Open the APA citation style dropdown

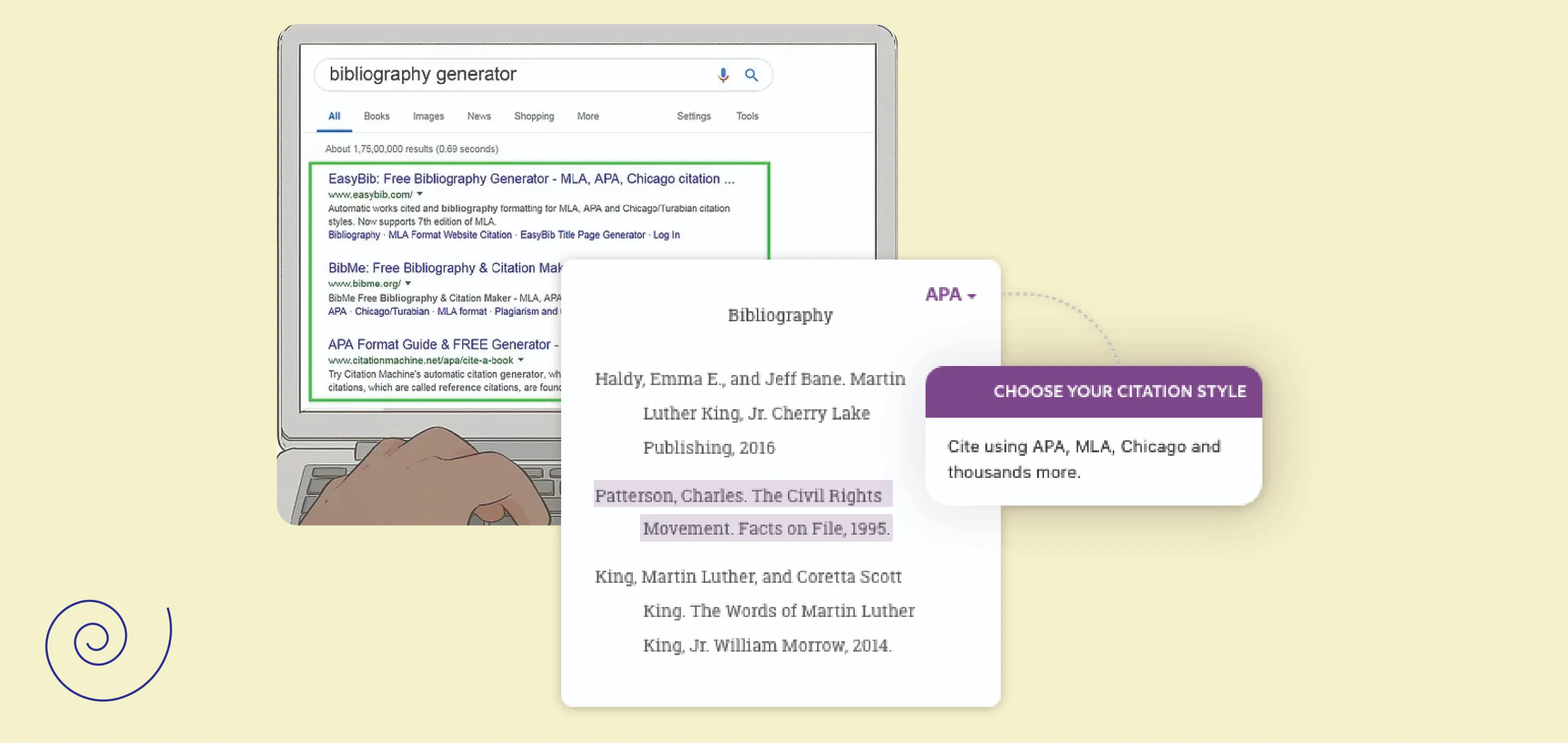[x=950, y=295]
